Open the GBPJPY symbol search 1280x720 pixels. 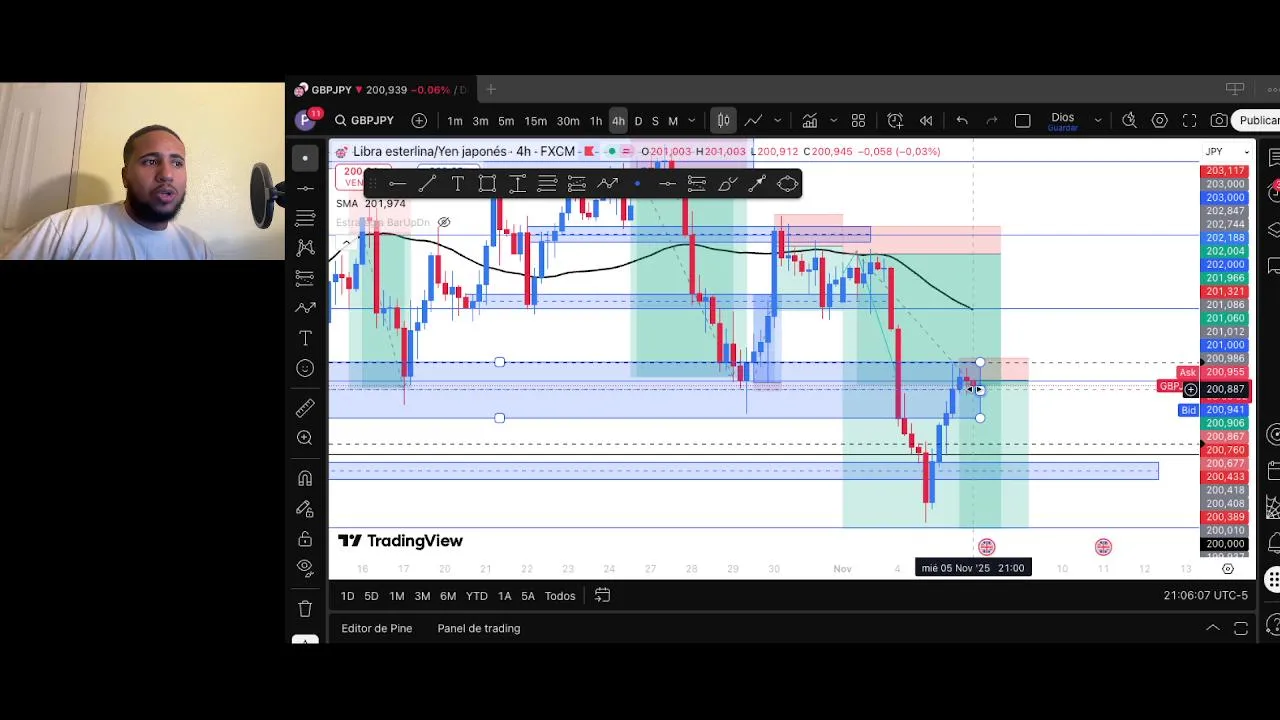point(365,121)
